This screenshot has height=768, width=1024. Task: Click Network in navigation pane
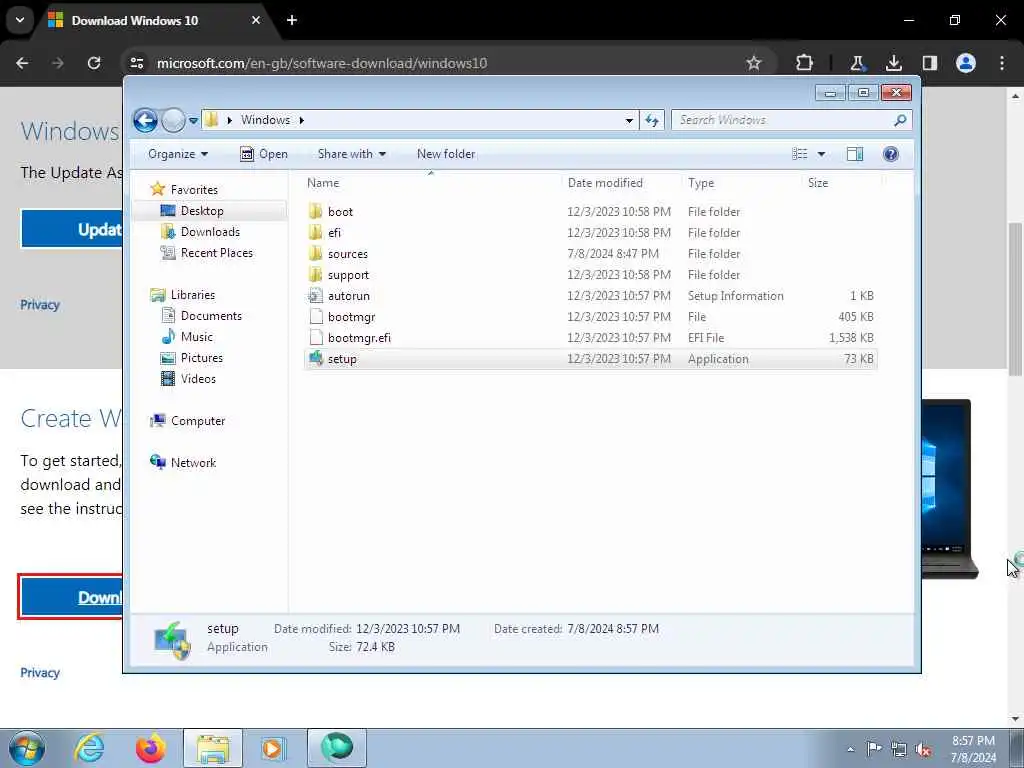(193, 463)
